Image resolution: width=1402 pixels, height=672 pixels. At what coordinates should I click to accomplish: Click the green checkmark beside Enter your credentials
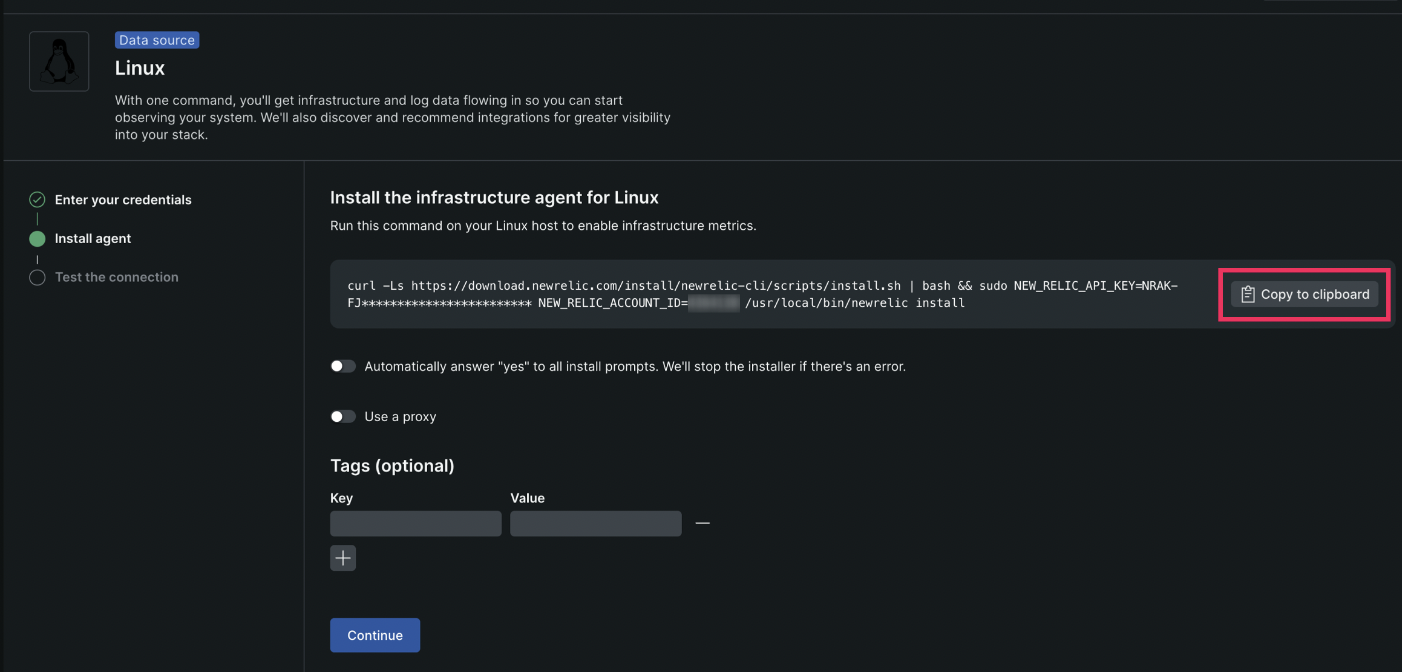coord(37,200)
